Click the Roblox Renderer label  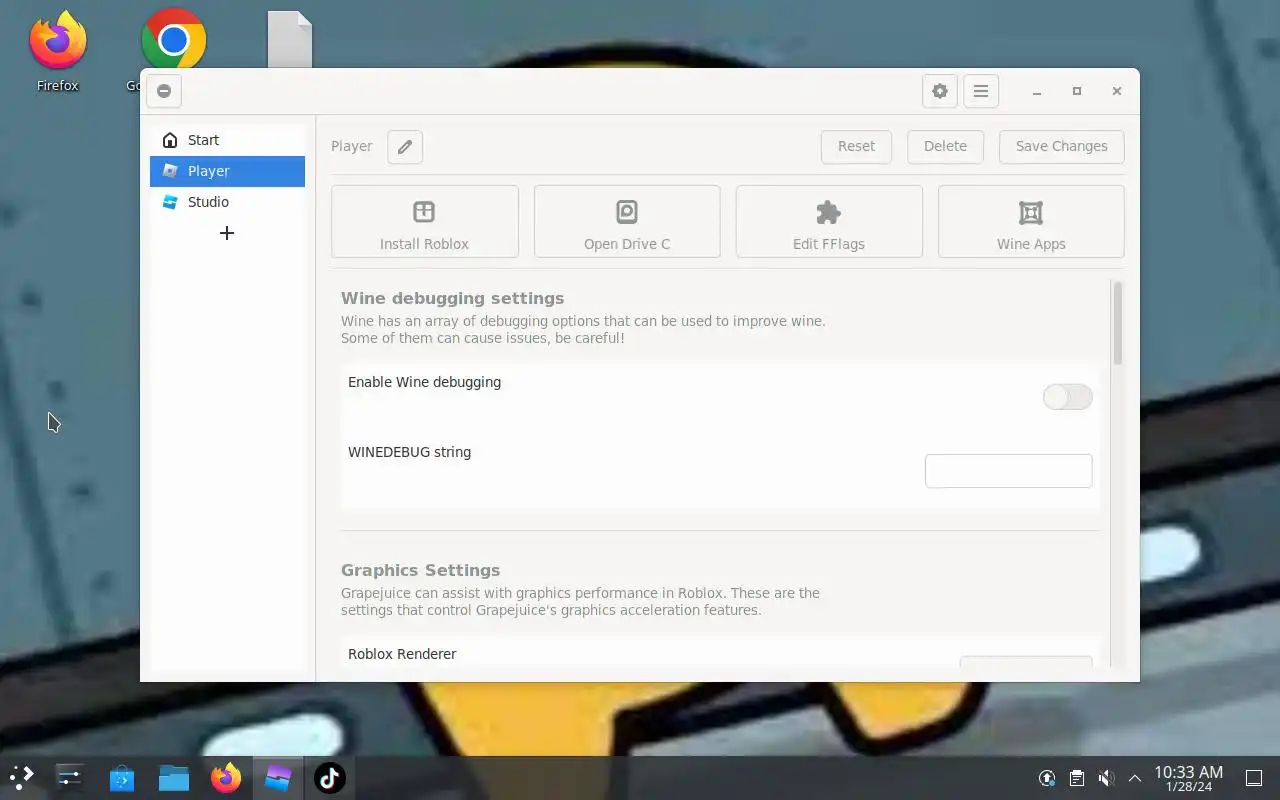[402, 654]
